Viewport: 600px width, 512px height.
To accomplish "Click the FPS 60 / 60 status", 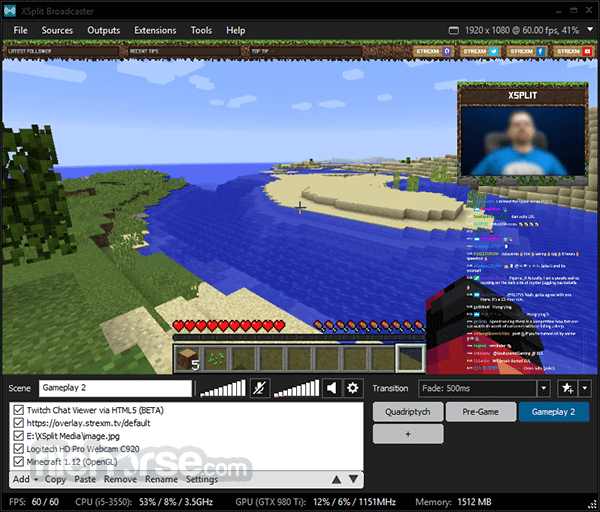I will (x=34, y=502).
